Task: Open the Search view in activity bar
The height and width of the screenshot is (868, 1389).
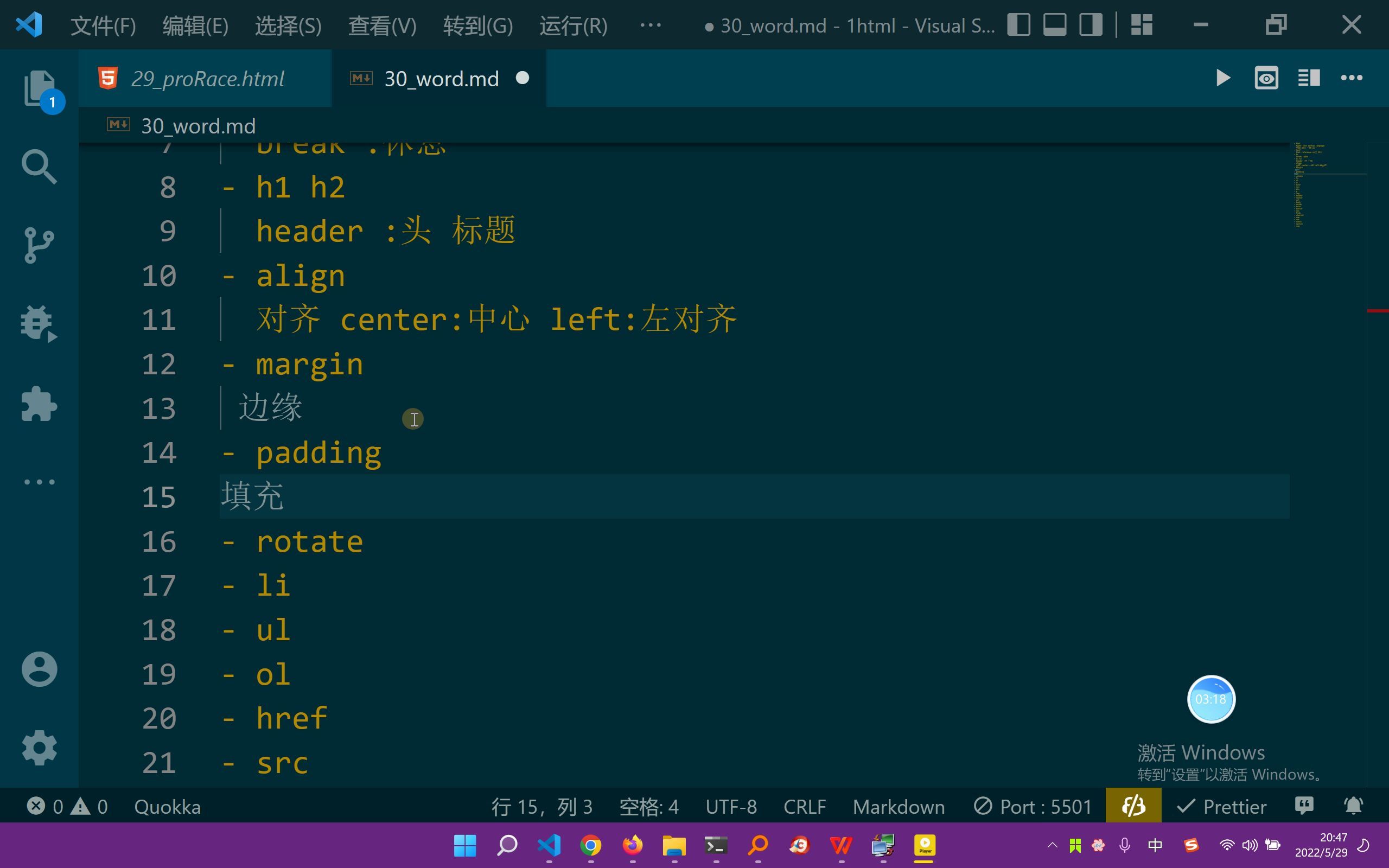Action: click(39, 167)
